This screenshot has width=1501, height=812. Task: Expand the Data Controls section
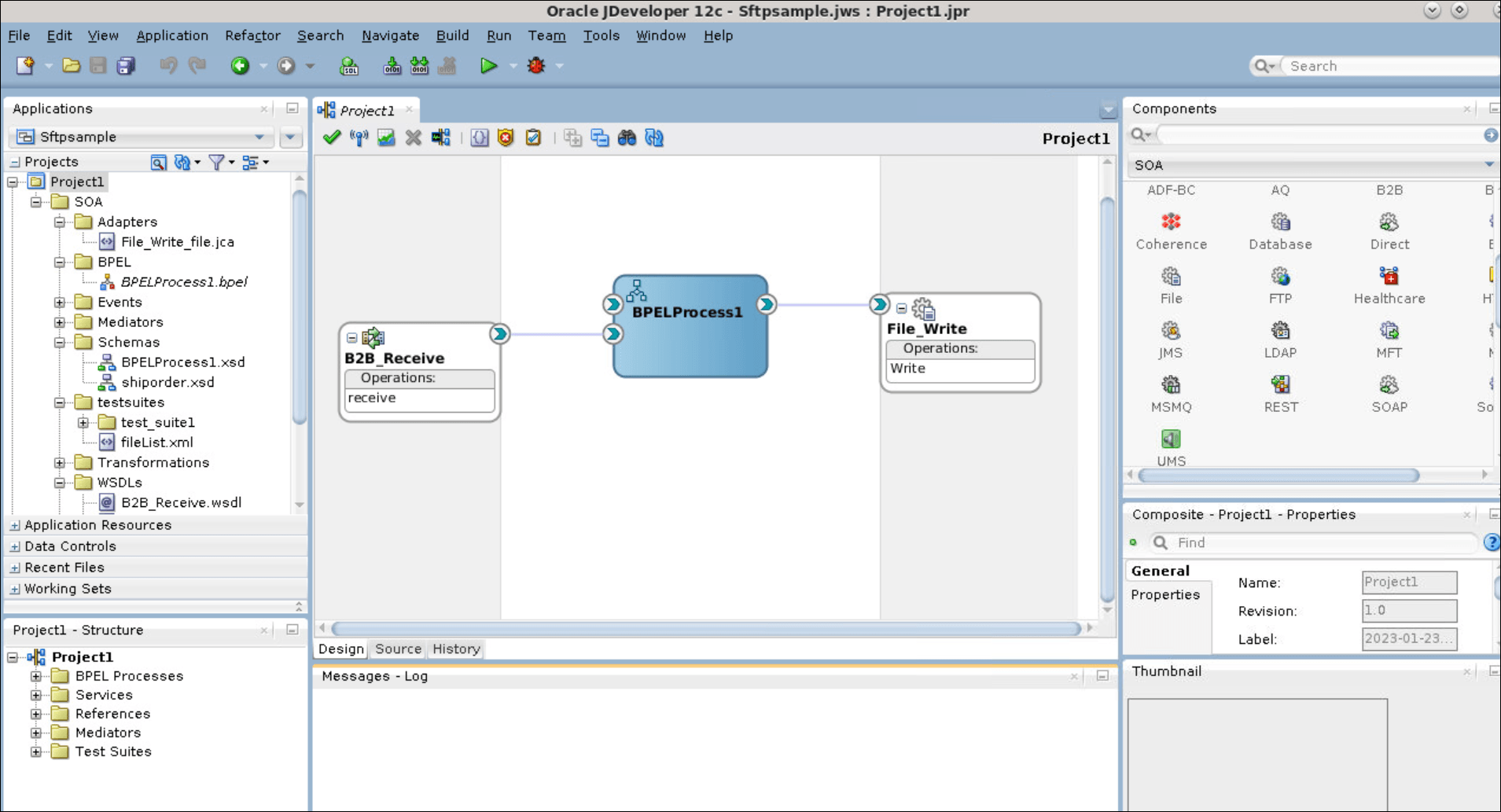[x=15, y=546]
